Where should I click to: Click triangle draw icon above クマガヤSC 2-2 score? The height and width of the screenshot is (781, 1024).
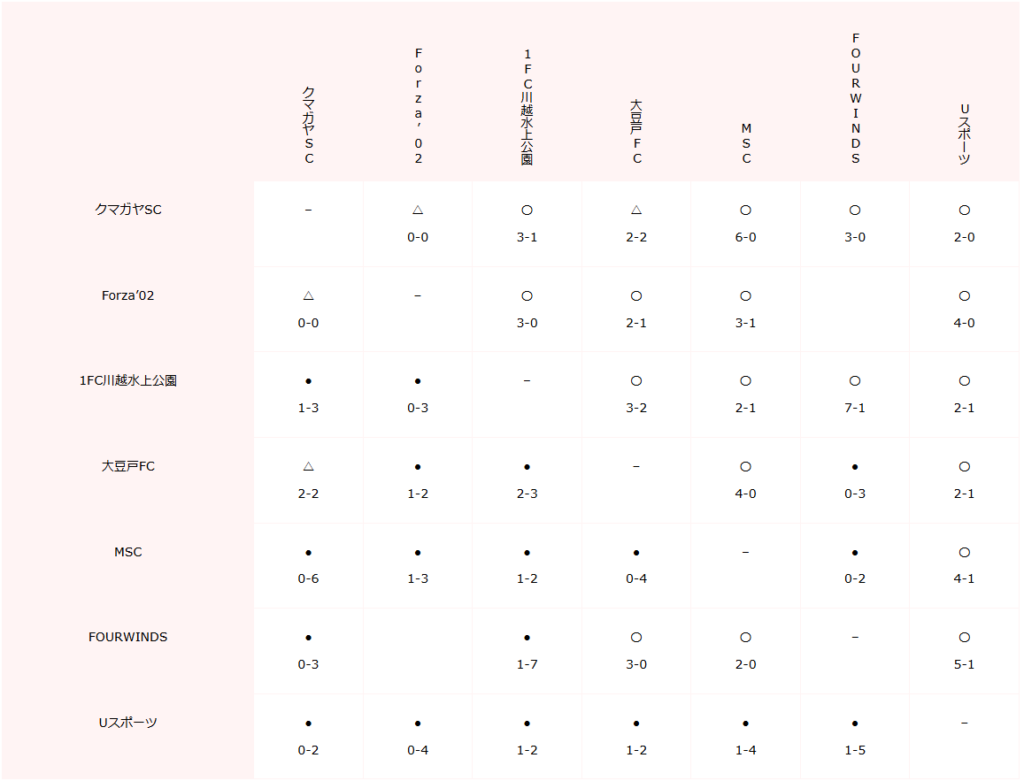pos(636,210)
